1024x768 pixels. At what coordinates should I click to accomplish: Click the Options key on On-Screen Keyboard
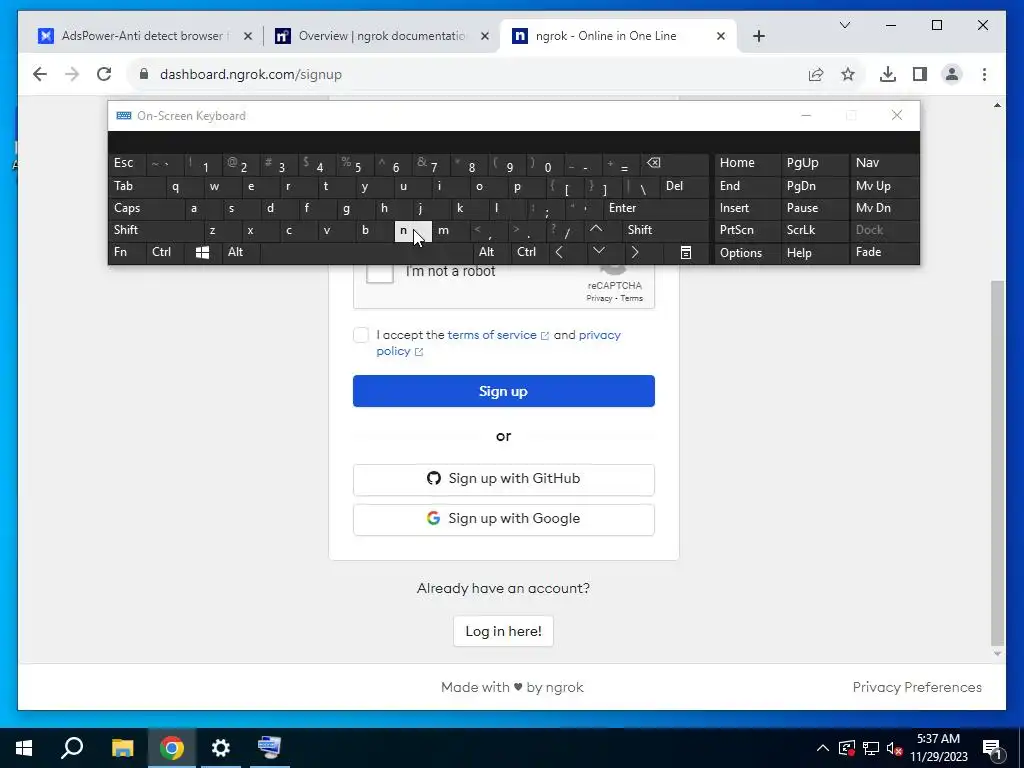pyautogui.click(x=747, y=252)
